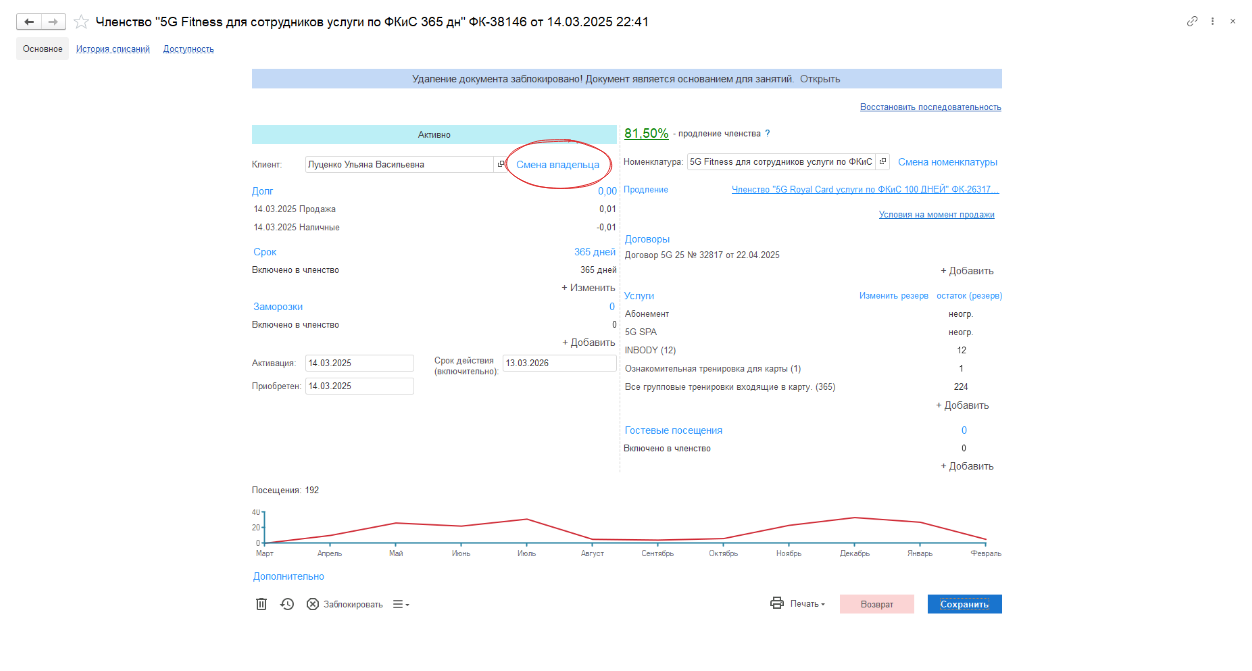Screen dimensions: 1252x671
Task: Copy link using the chain icon
Action: 1192,21
